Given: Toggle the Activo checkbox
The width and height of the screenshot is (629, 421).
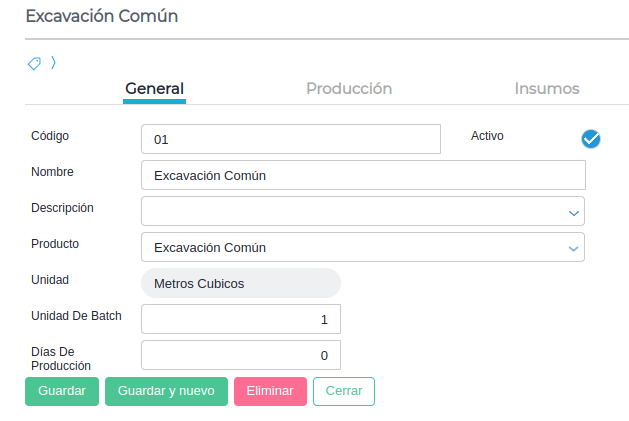Looking at the screenshot, I should pyautogui.click(x=590, y=139).
